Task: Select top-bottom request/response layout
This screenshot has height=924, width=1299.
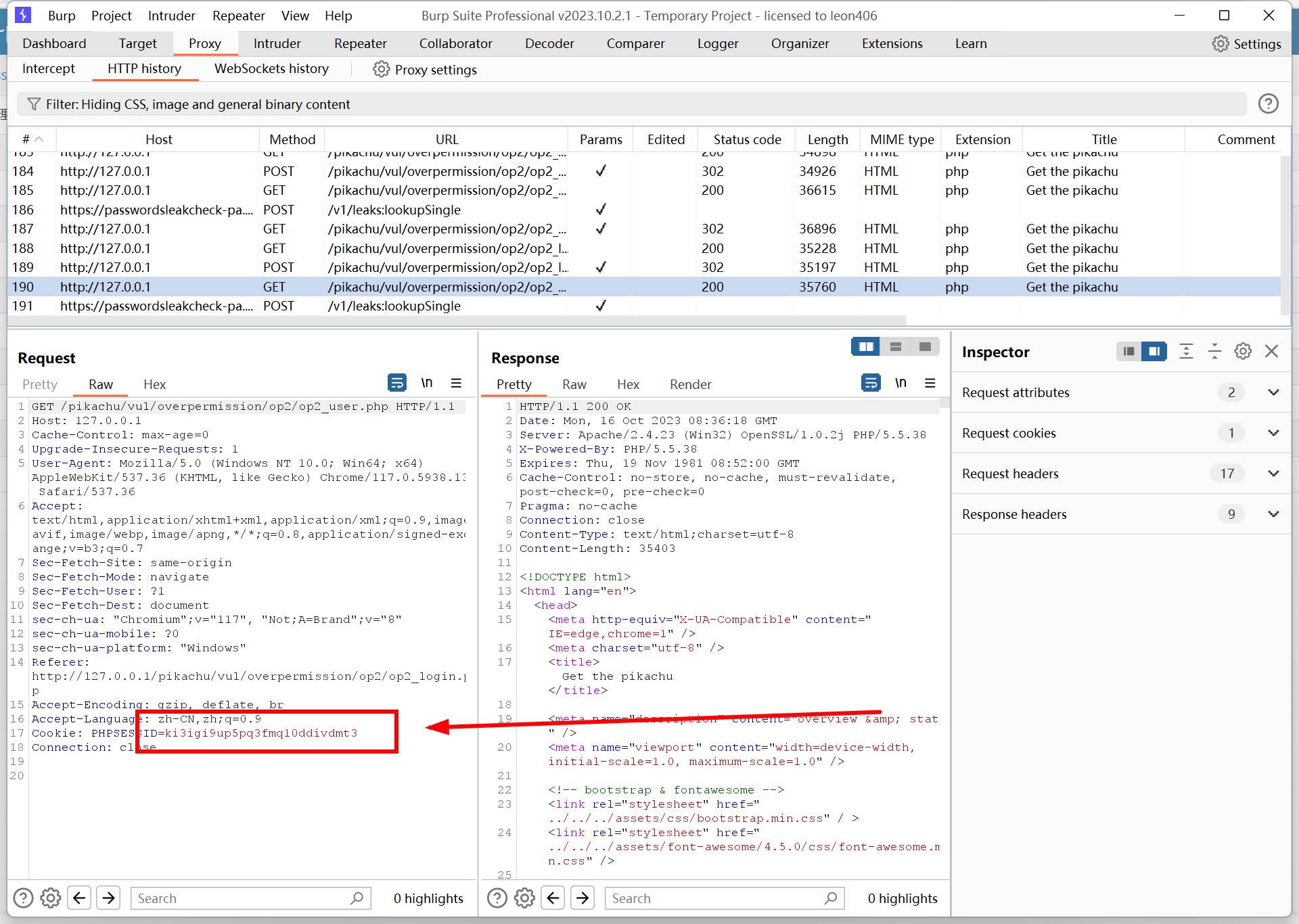Action: click(x=896, y=347)
